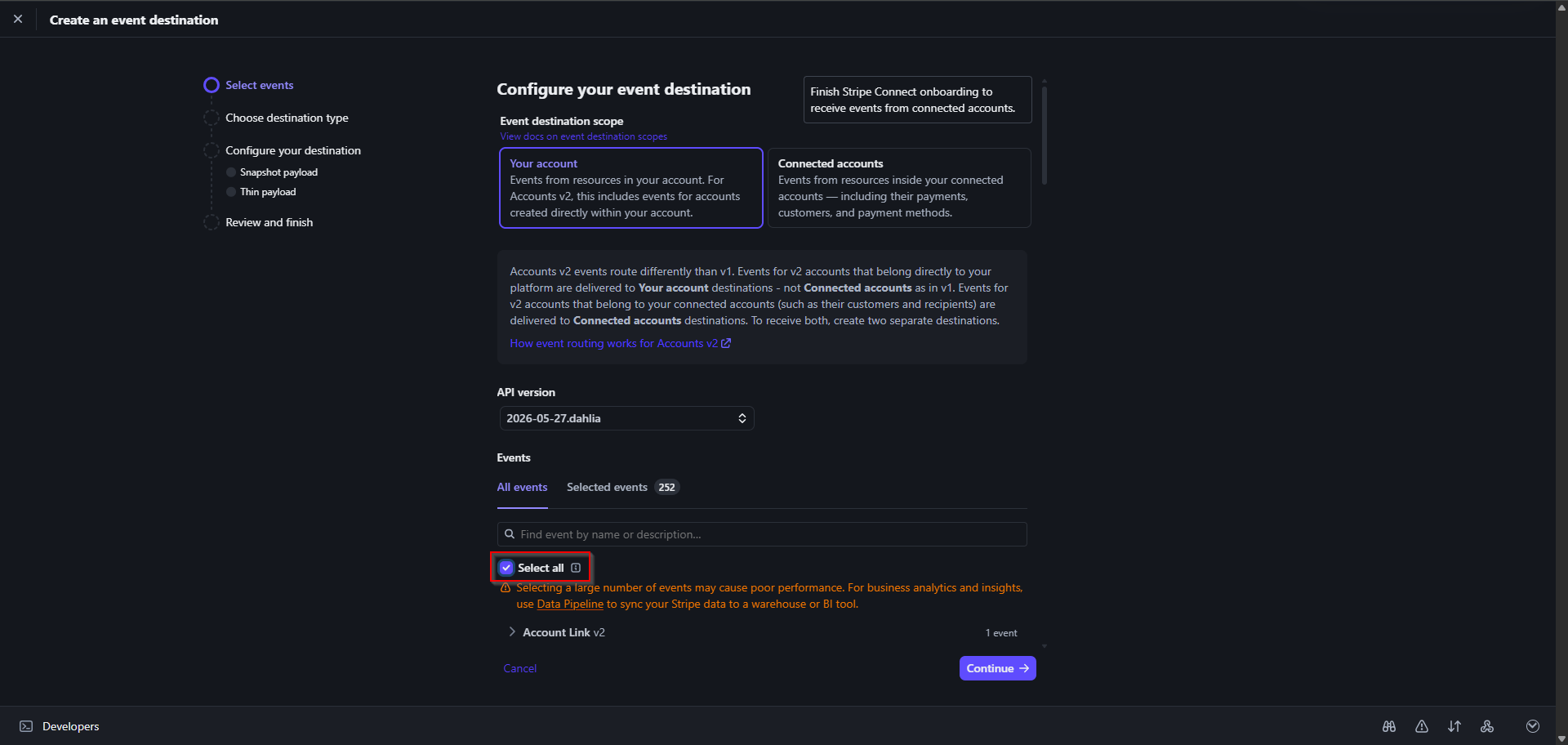Click the Finish Stripe Connect onboarding notice
Screen dimensions: 1568x745
tap(917, 100)
